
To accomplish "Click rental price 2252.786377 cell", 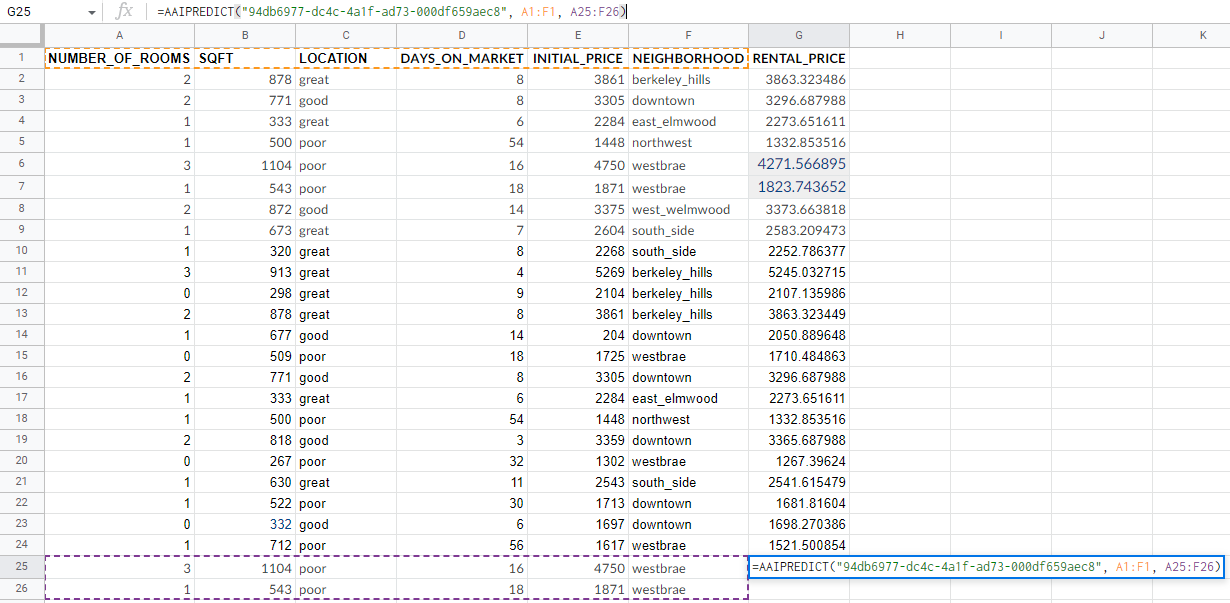I will tap(798, 251).
